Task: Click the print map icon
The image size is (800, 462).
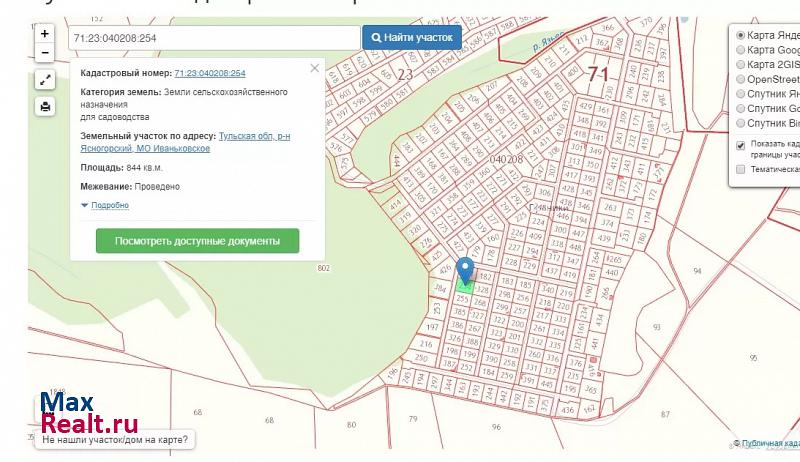Action: pos(45,107)
